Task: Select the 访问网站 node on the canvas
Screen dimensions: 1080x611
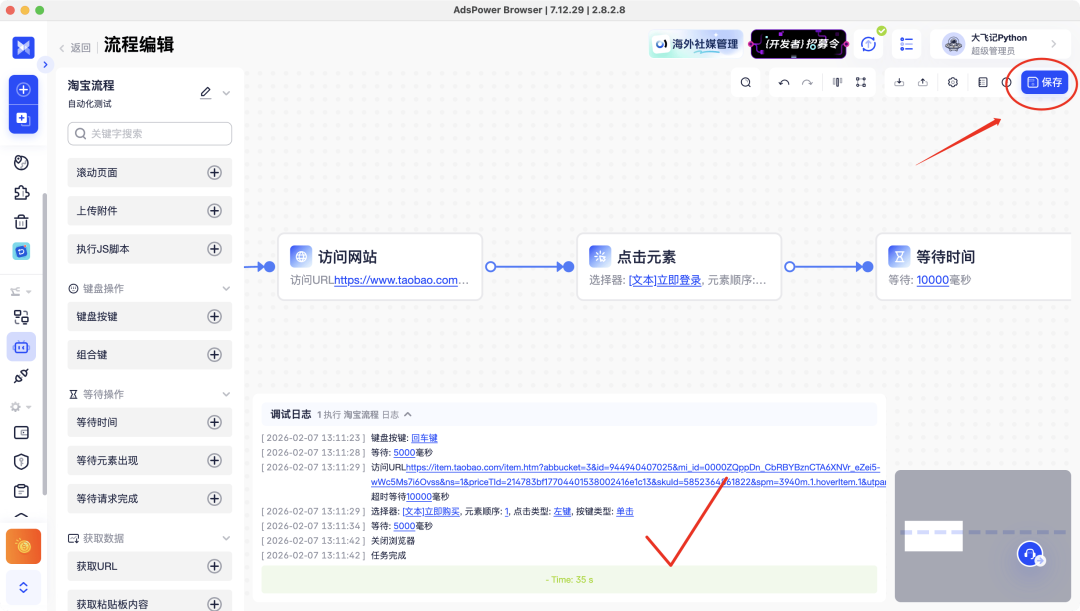Action: pos(380,267)
